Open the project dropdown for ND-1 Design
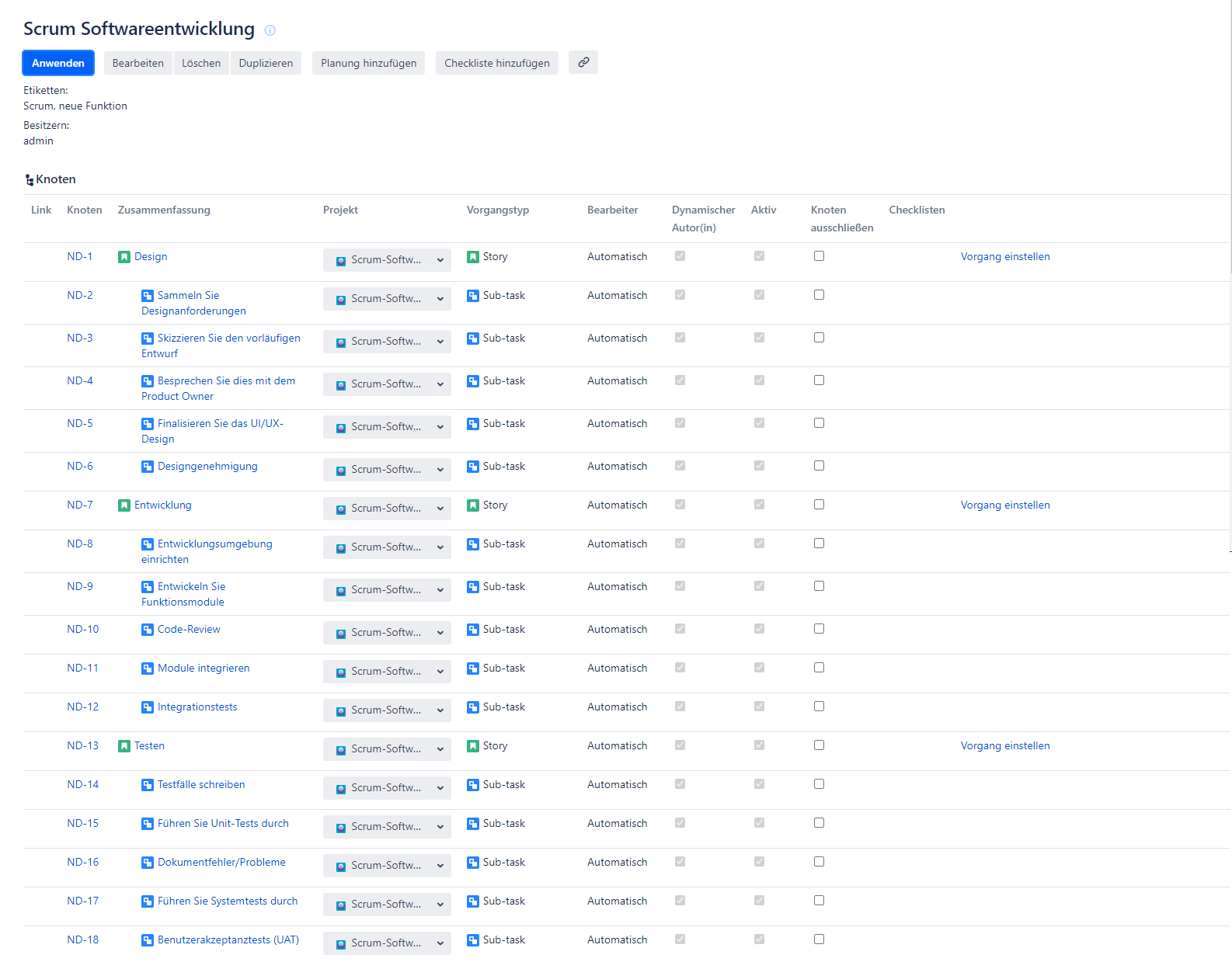1232x962 pixels. tap(387, 260)
